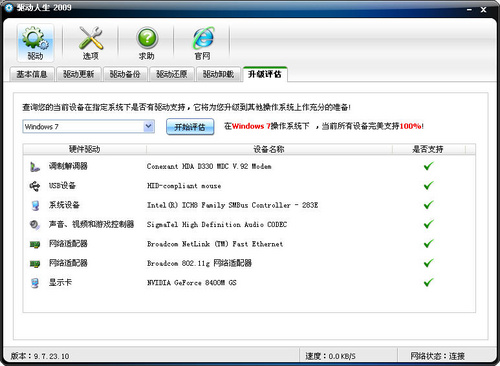Click the network card icon for Broadcom NetLink
Viewport: 500px width, 366px height.
click(35, 244)
